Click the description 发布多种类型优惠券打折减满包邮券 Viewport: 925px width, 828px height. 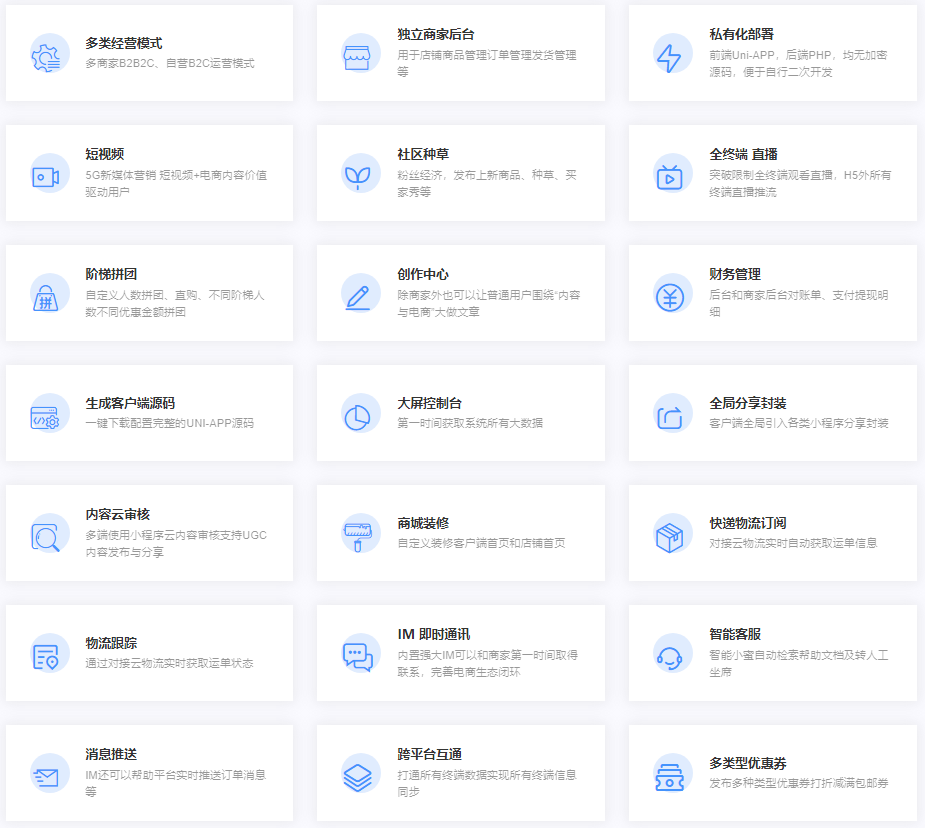pos(798,783)
